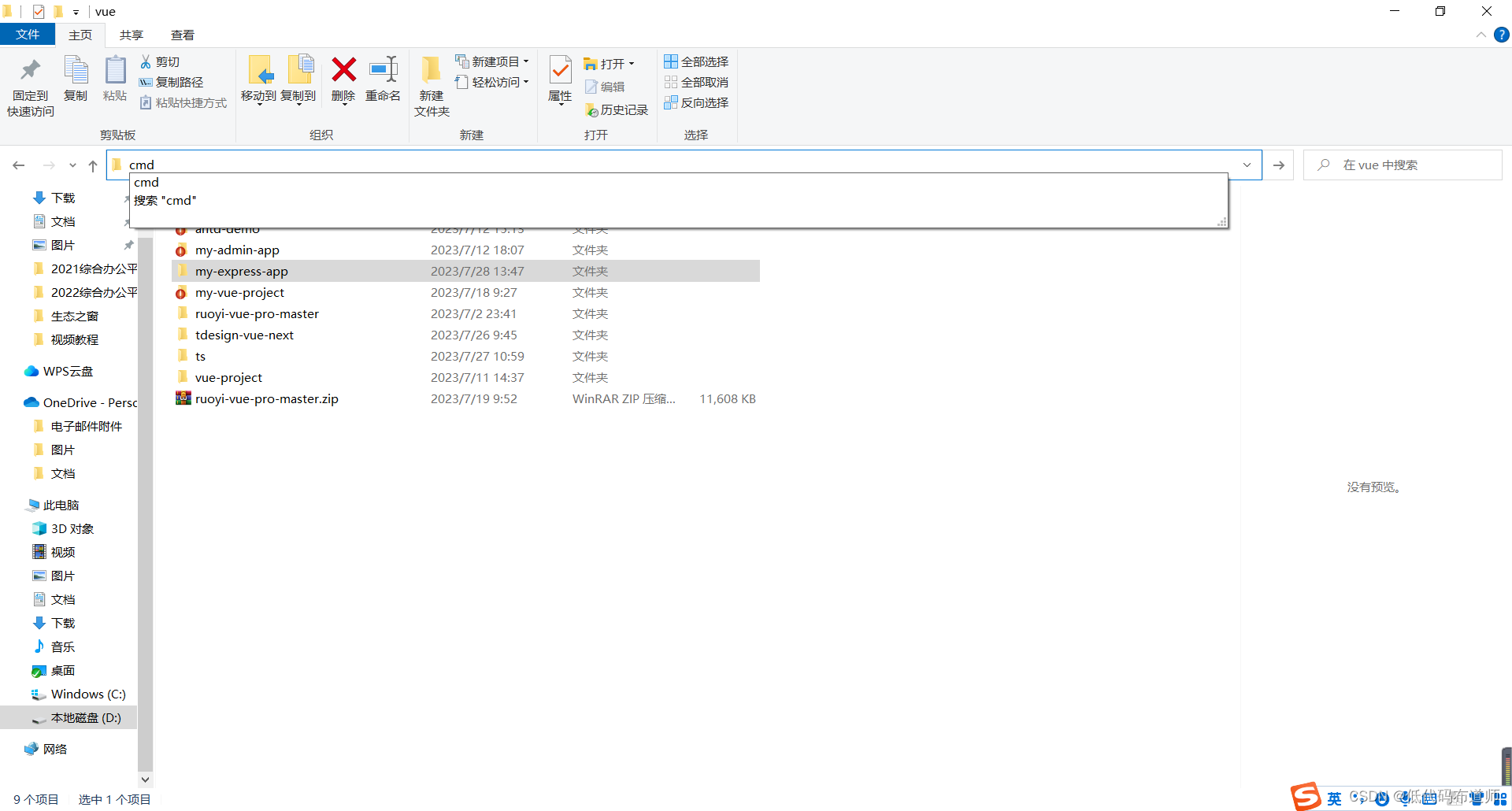The height and width of the screenshot is (811, 1512).
Task: Switch the Sogou 英 language indicator
Action: (x=1334, y=798)
